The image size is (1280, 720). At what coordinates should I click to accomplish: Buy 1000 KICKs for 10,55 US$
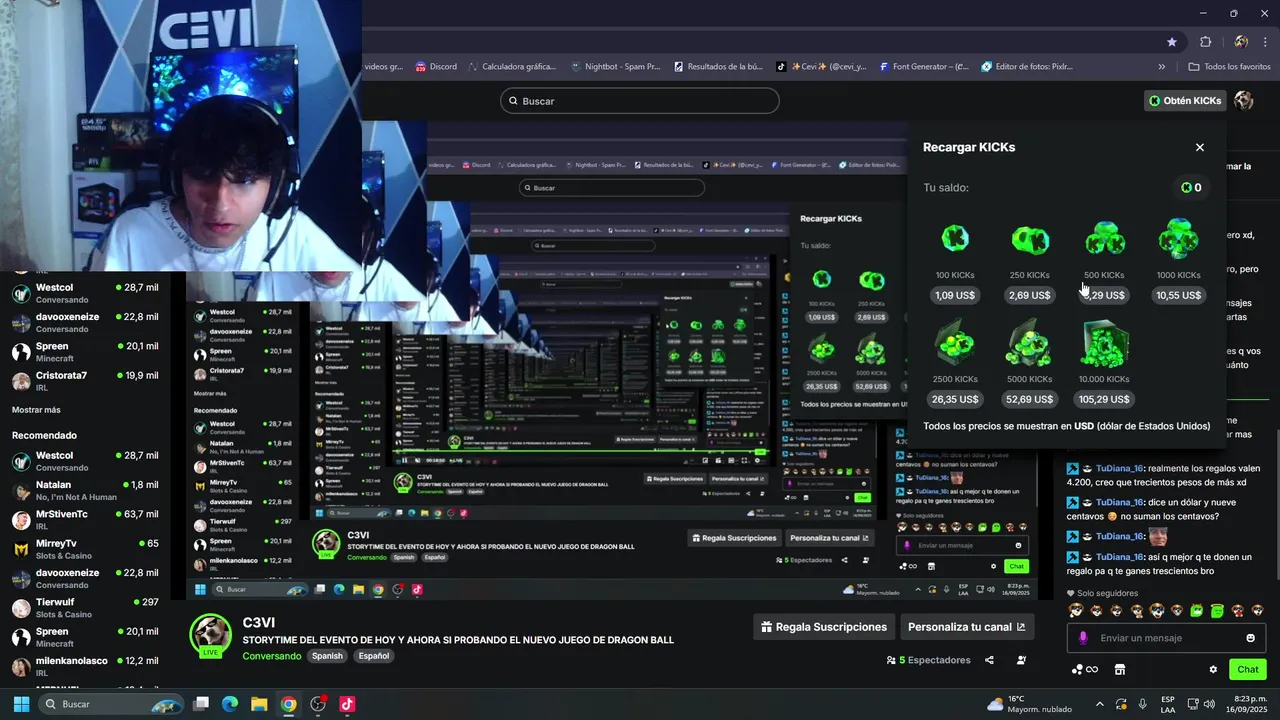1178,295
